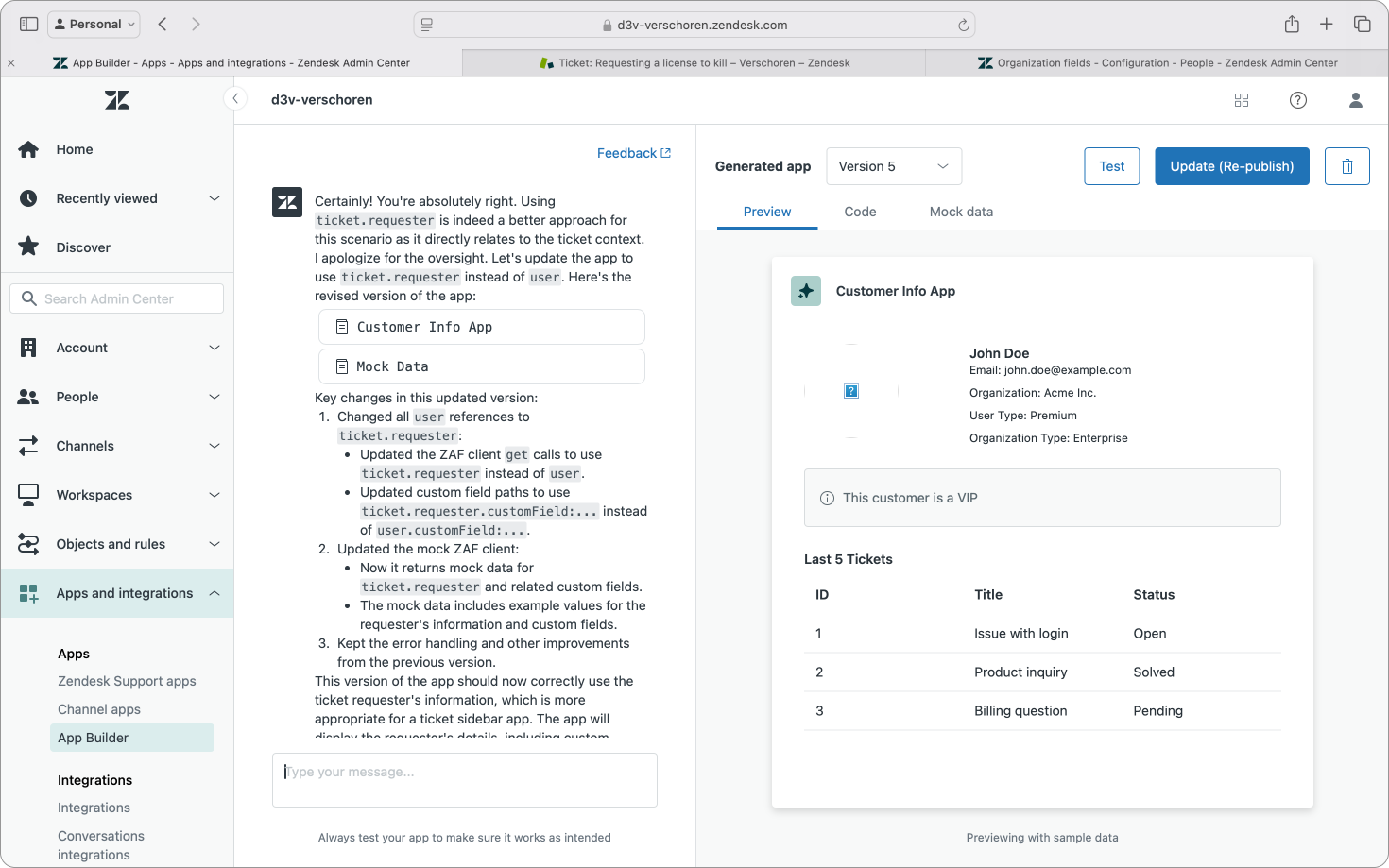
Task: Select App Builder in sidebar
Action: point(131,738)
